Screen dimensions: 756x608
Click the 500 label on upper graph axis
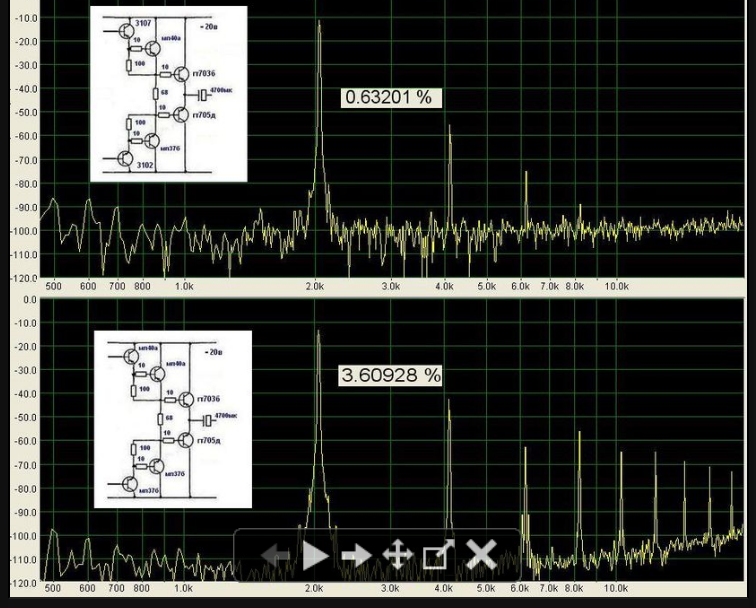pos(53,286)
